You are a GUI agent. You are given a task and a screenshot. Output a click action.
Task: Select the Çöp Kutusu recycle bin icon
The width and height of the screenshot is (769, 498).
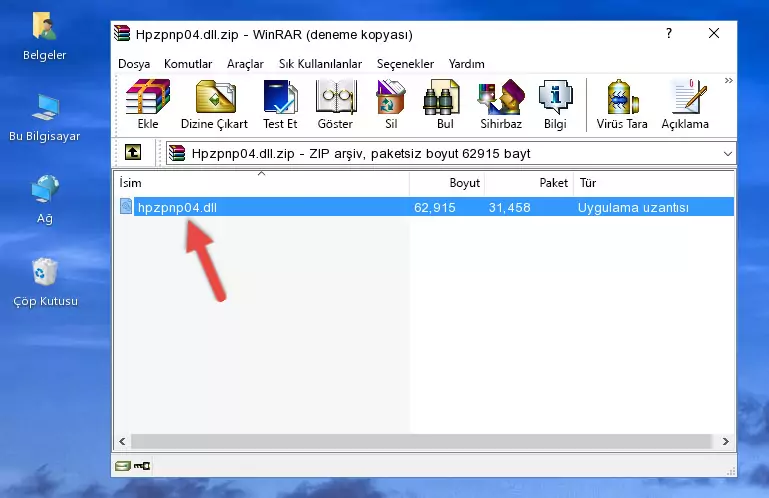(x=45, y=283)
